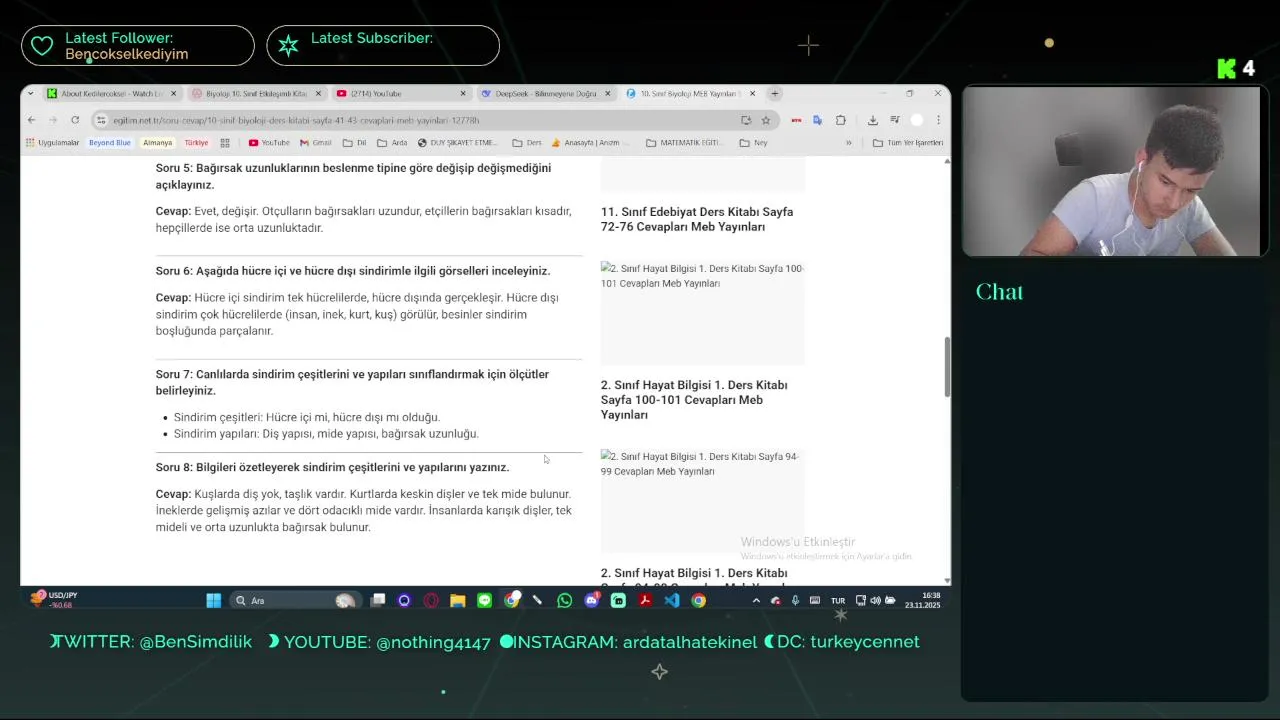Click the Sayfa 100-101 Cevapları thumbnail image
1280x720 pixels.
click(703, 313)
